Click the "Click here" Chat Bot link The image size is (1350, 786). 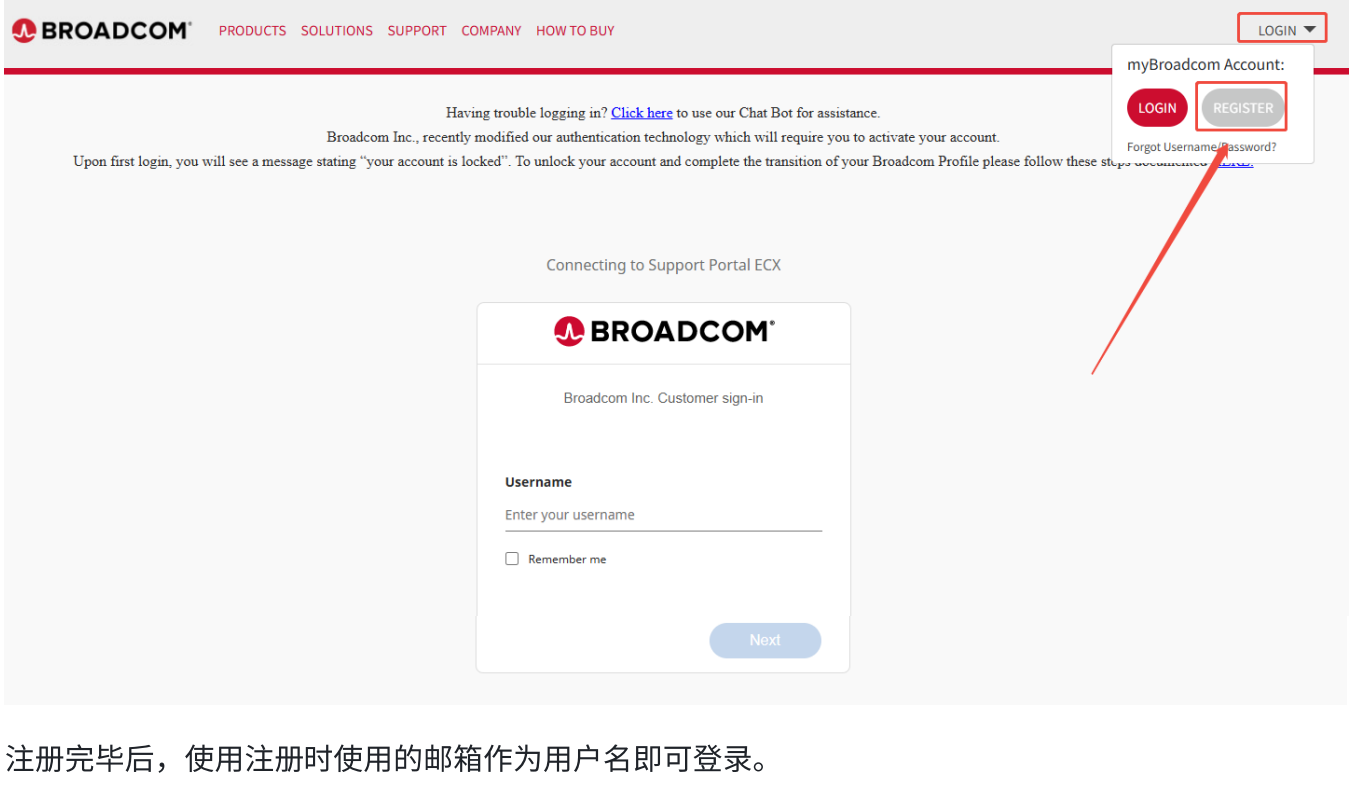[642, 113]
